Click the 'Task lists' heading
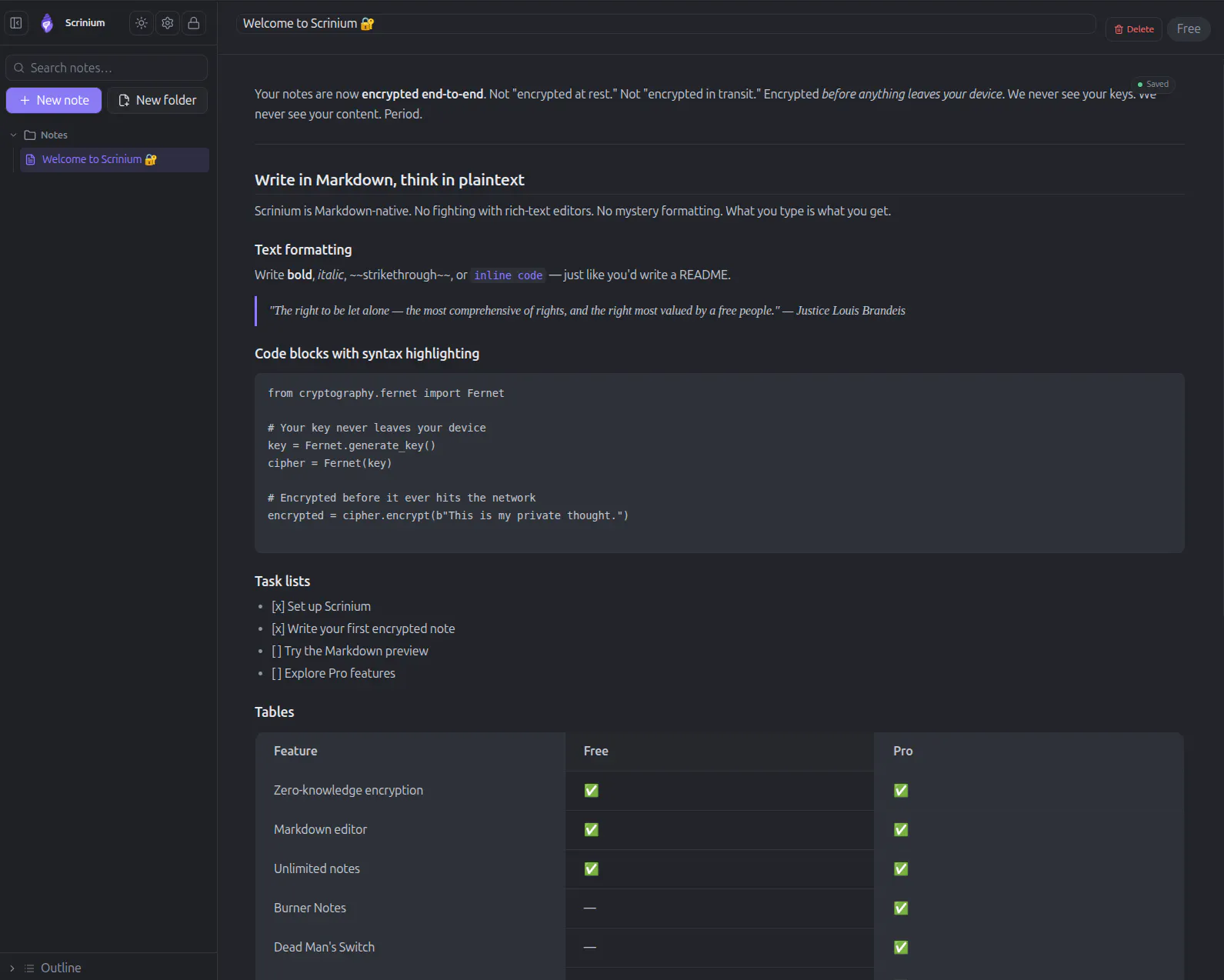1224x980 pixels. pos(282,581)
